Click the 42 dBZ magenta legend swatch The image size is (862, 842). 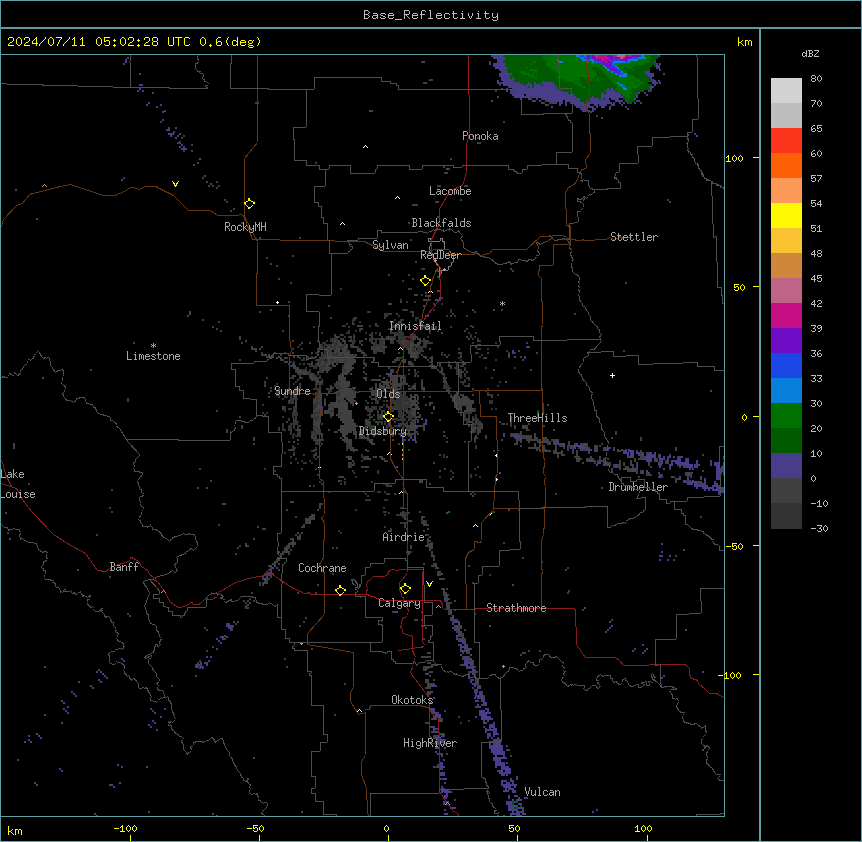click(x=786, y=315)
